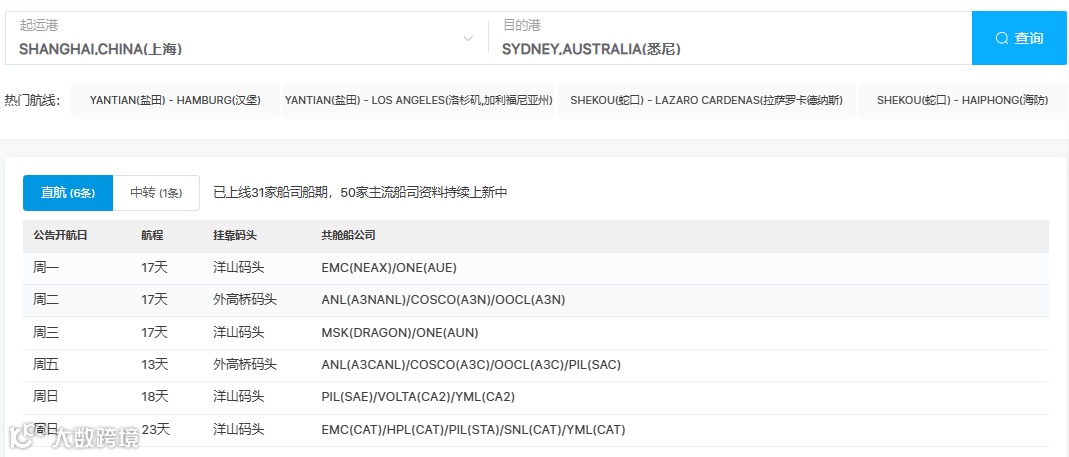Click PIL(SAE)/VOLTA(CA2)/YML(CA2) carrier text
The image size is (1069, 457).
(418, 396)
